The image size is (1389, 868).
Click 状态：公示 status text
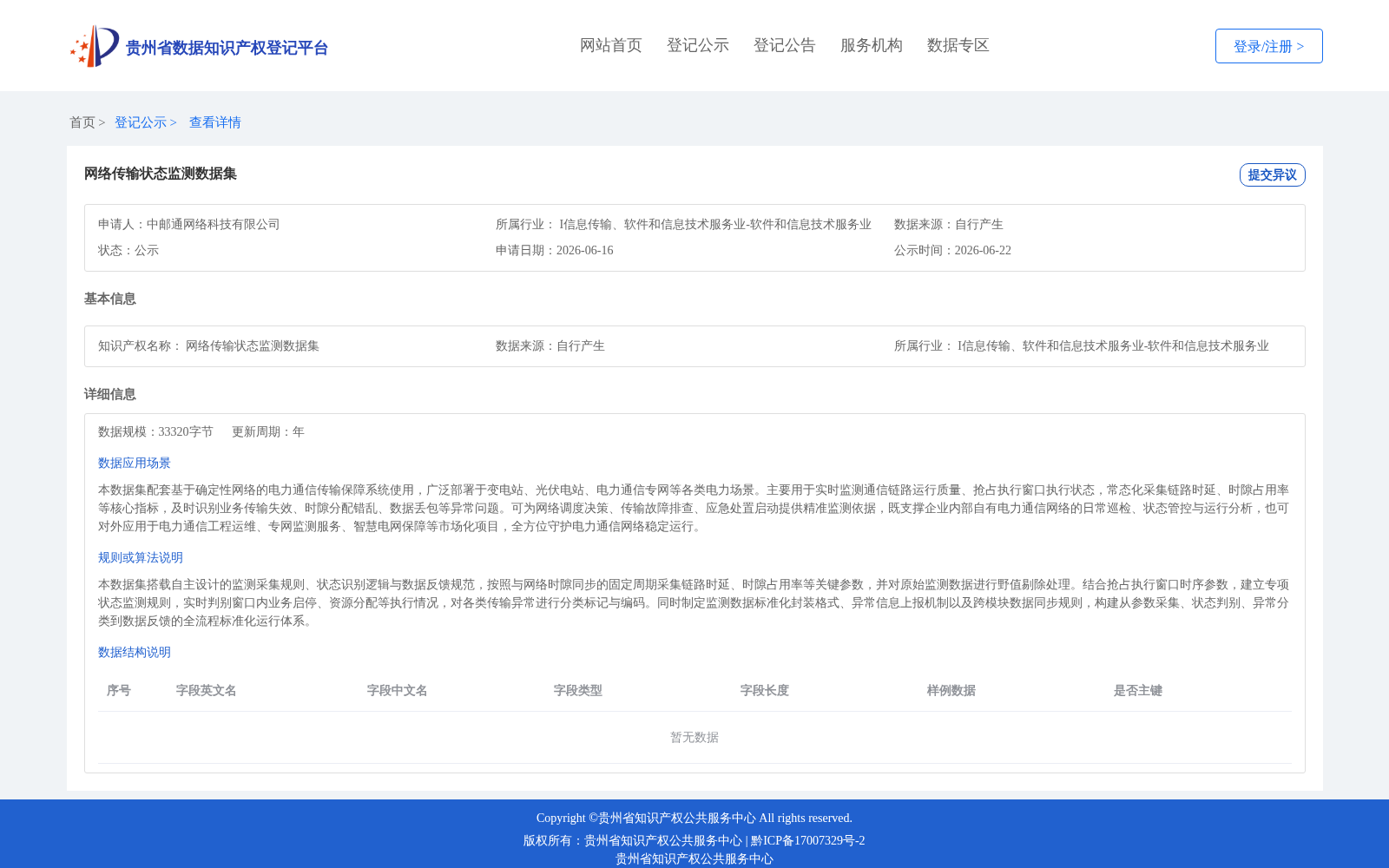(x=128, y=250)
